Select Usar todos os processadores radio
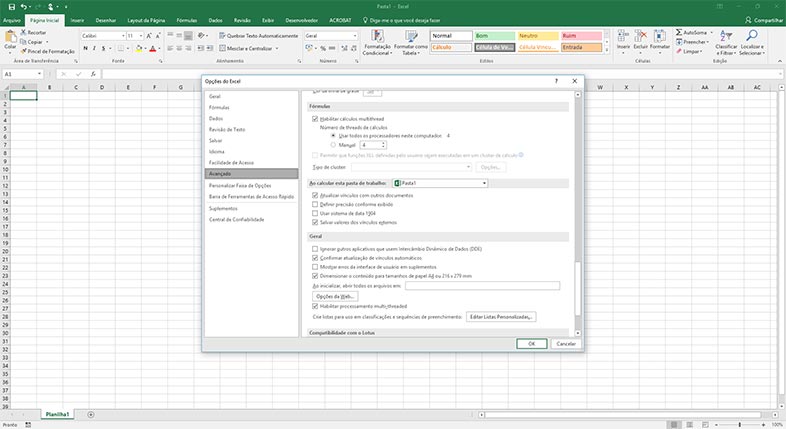786x429 pixels. coord(333,136)
